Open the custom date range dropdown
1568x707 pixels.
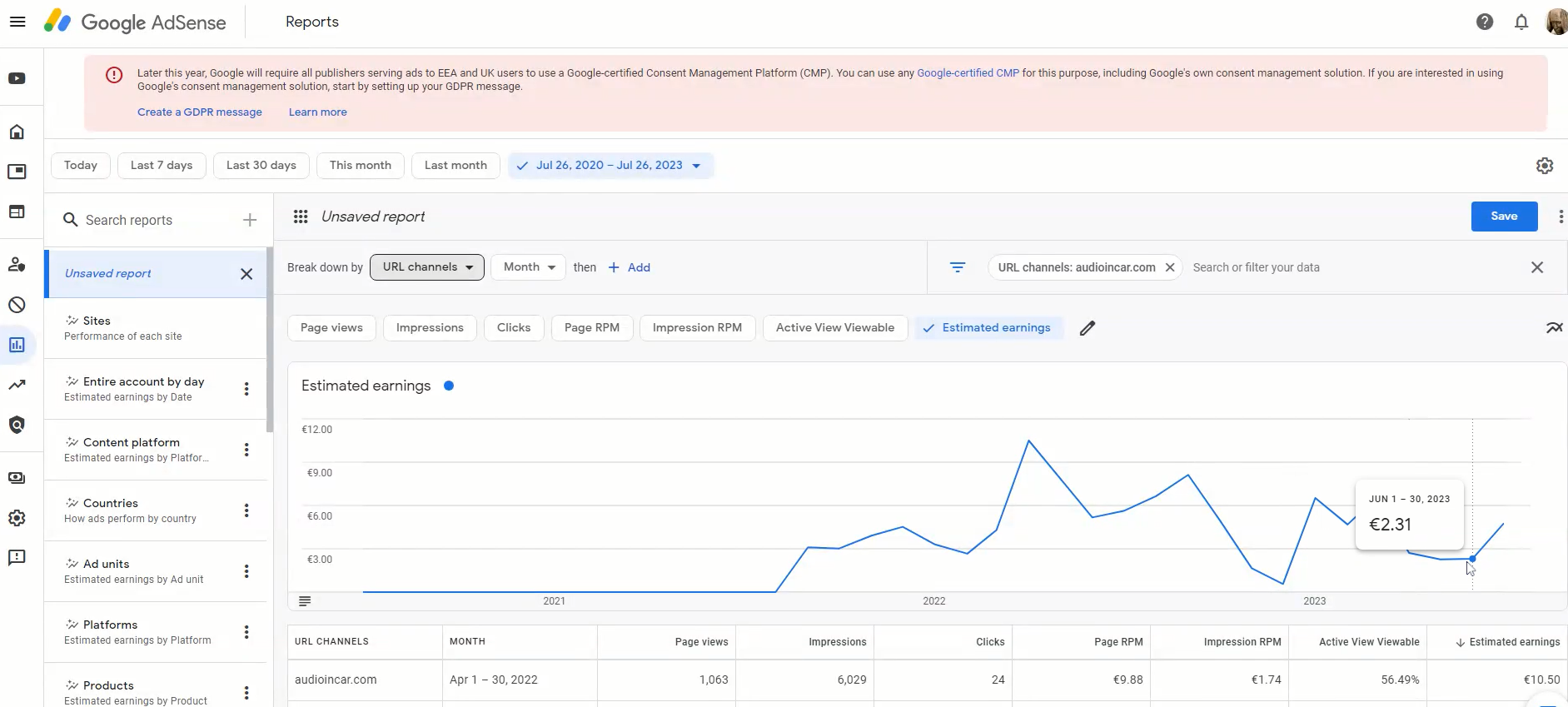[x=610, y=166]
